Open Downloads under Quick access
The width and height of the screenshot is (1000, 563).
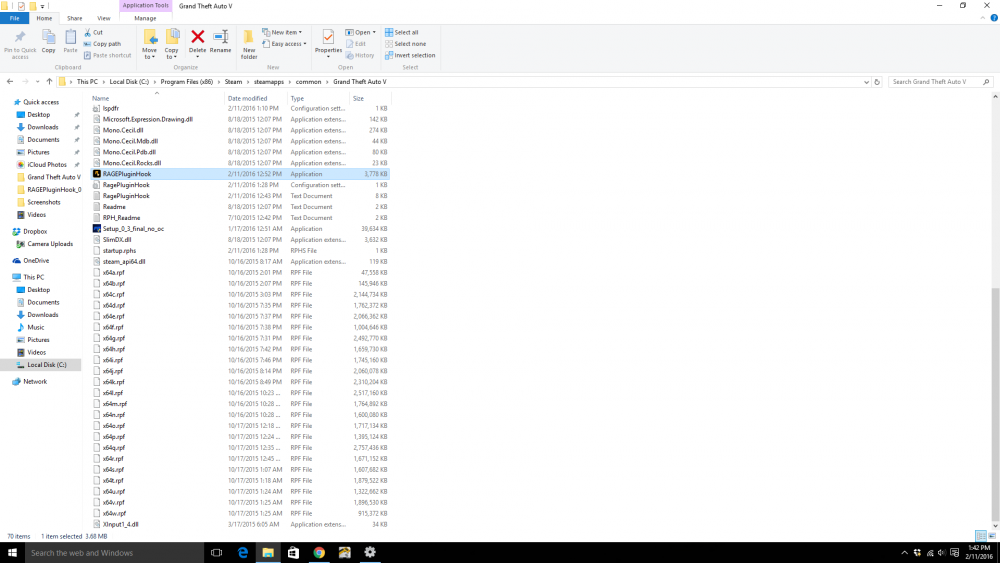(43, 127)
